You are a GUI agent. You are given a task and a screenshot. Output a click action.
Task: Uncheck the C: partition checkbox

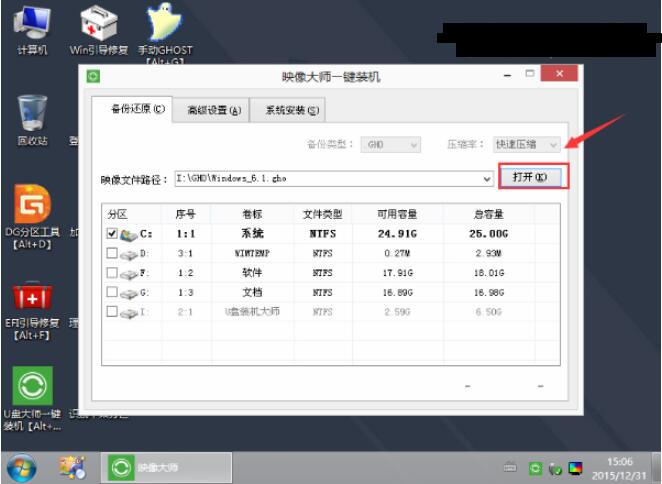(112, 234)
